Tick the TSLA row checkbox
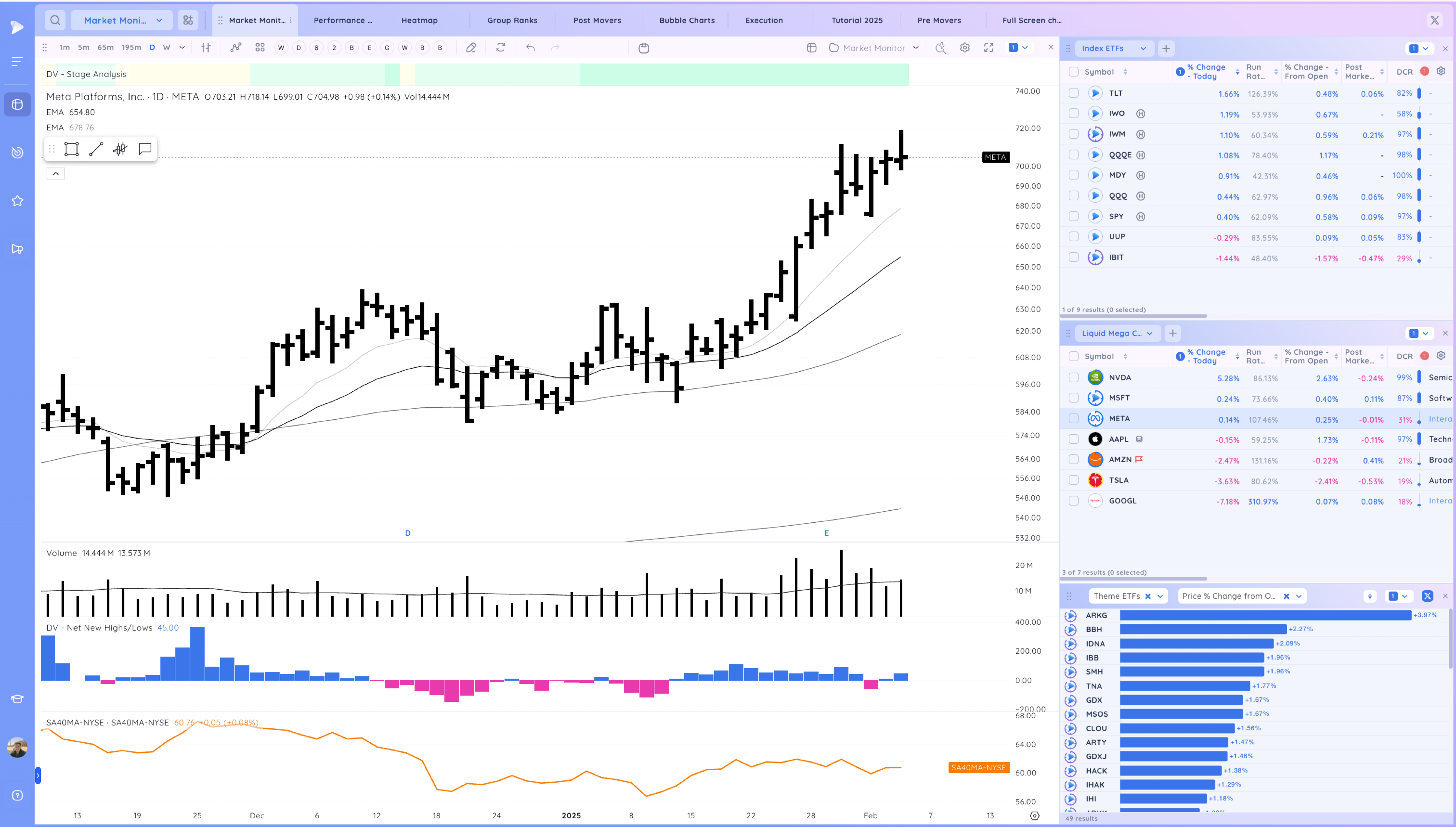Screen dimensions: 1456x827 click(1073, 480)
